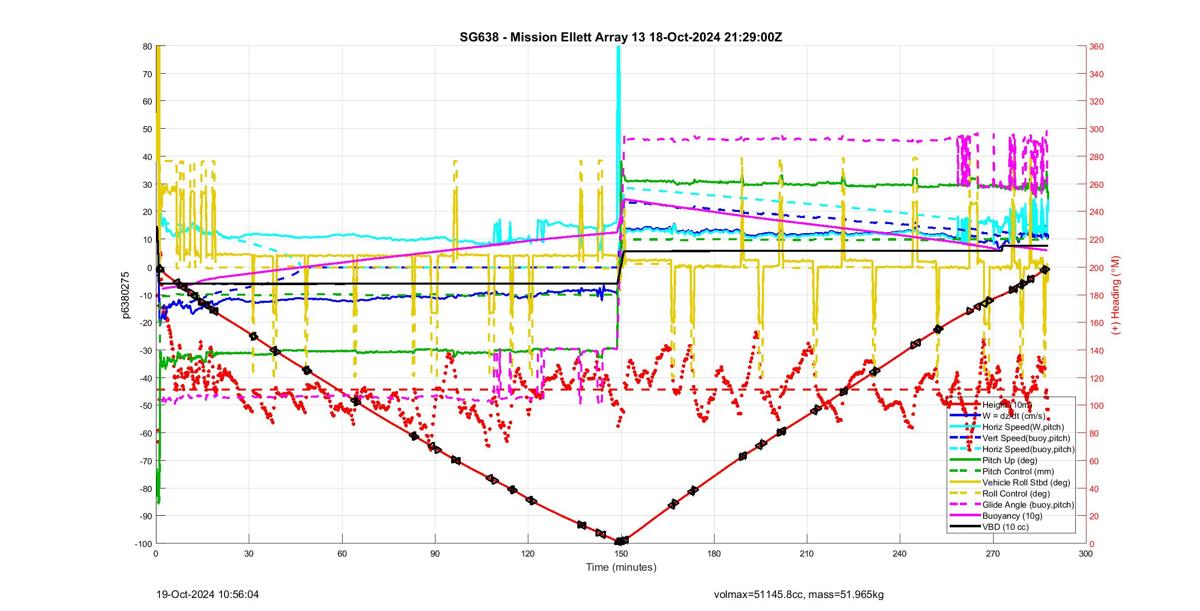The image size is (1200, 611).
Task: Select the 'Vert Speed(buoy,pitch)' legend entry
Action: point(1011,438)
